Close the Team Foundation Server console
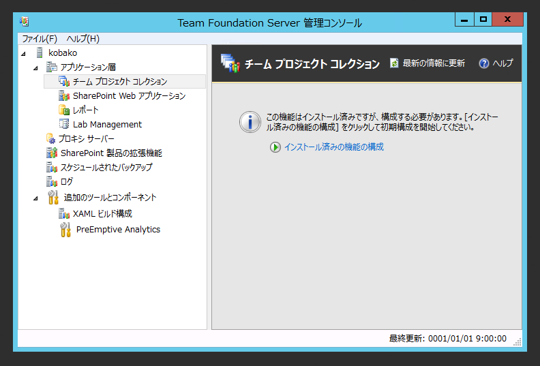Image resolution: width=540 pixels, height=366 pixels. point(508,20)
